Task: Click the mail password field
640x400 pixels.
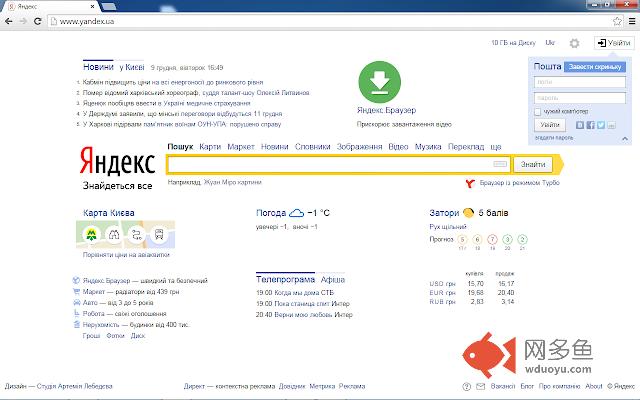Action: point(580,98)
